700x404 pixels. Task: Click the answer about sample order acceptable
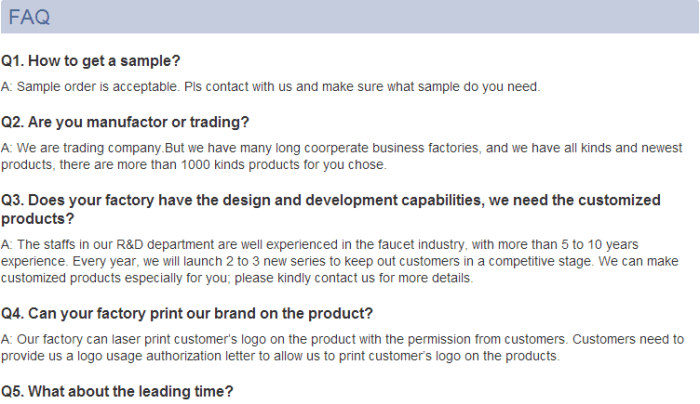(x=271, y=87)
